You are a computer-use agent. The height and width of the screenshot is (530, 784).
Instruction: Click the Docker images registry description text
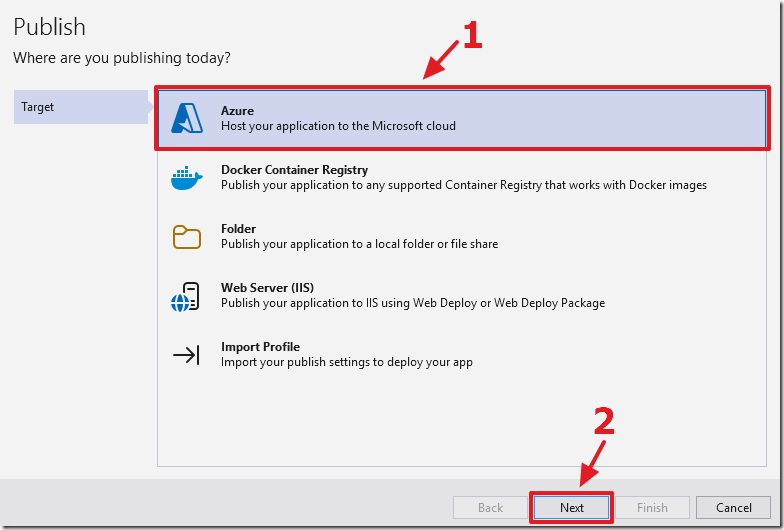tap(463, 185)
